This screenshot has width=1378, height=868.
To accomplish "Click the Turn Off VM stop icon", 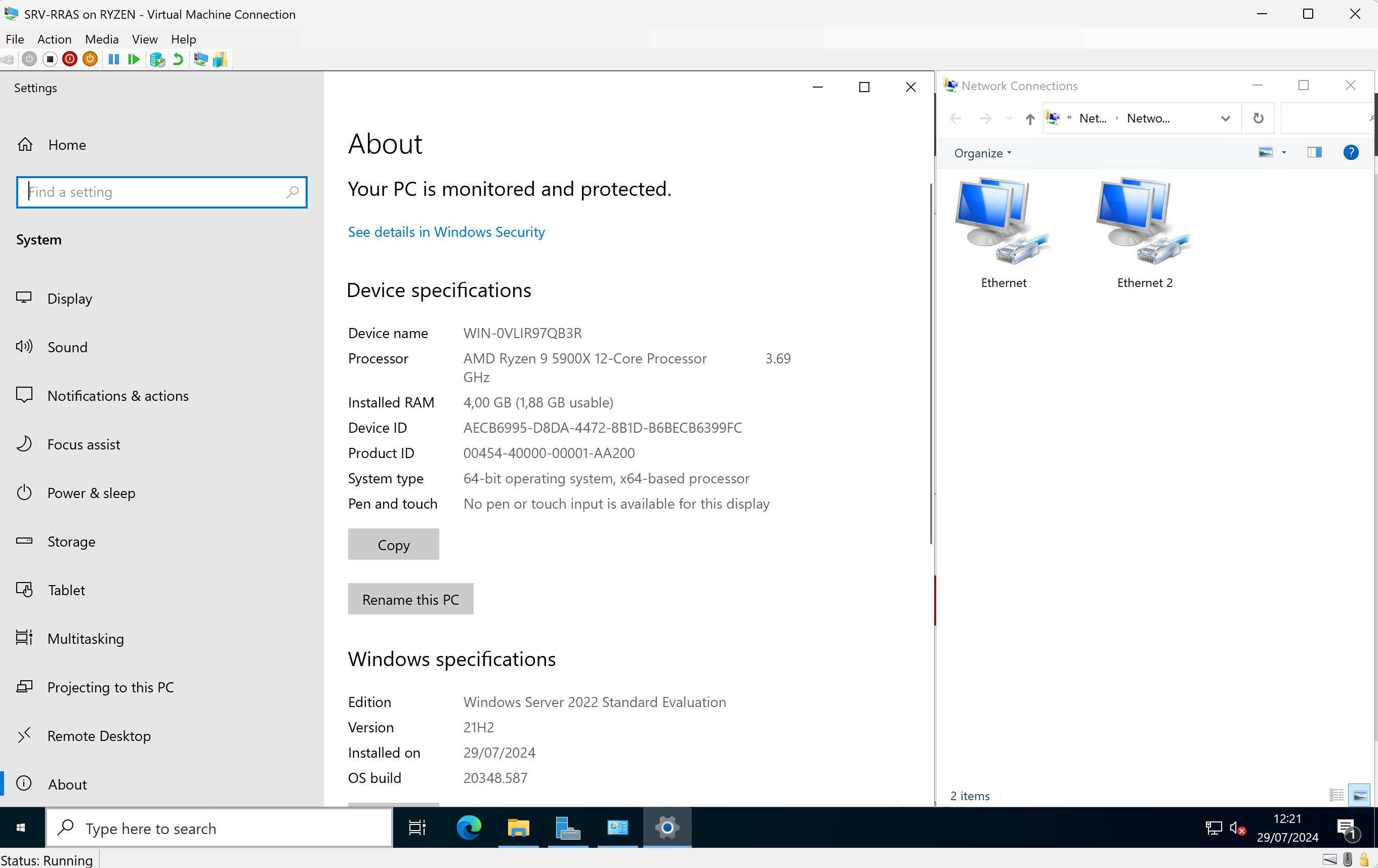I will point(50,60).
